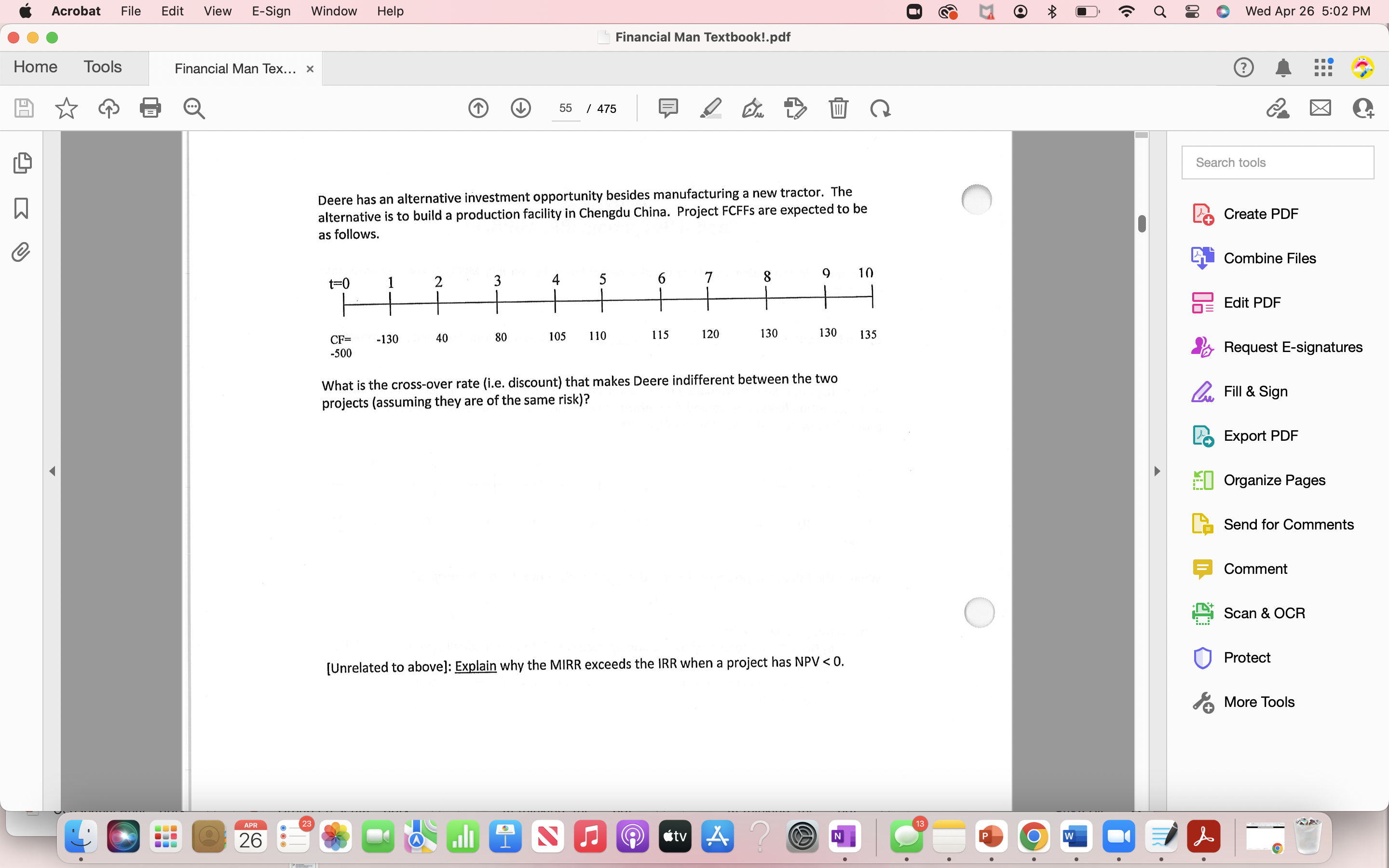
Task: Rotate the current page
Action: coord(879,108)
